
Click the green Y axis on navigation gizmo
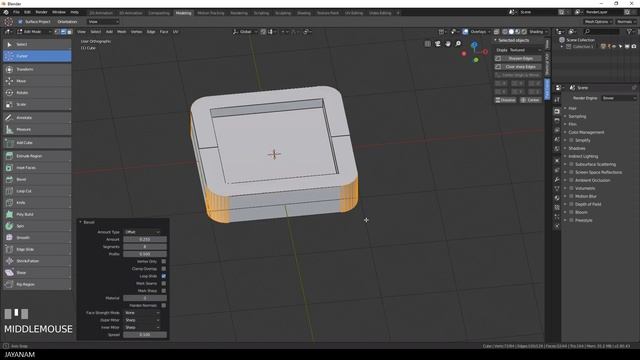tap(476, 60)
